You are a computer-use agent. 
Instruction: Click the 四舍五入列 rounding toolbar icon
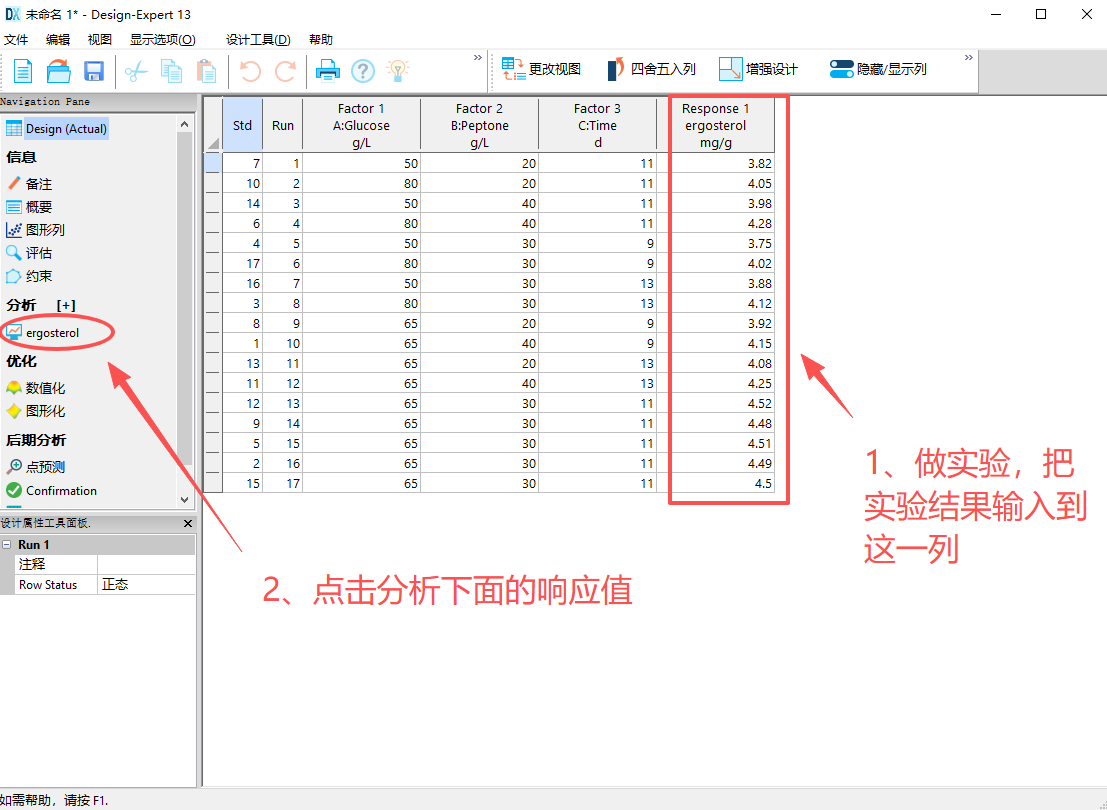tap(652, 68)
